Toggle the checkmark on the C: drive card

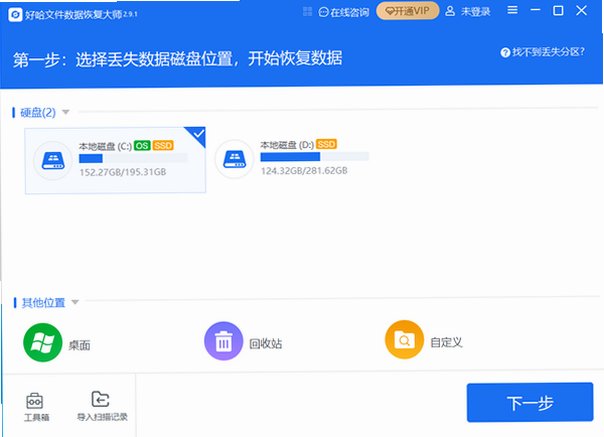(197, 135)
